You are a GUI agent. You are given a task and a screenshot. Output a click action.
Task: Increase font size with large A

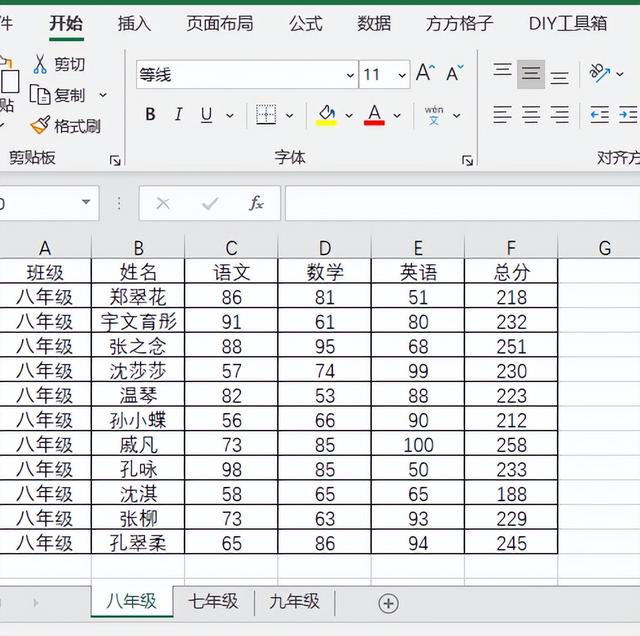point(425,73)
